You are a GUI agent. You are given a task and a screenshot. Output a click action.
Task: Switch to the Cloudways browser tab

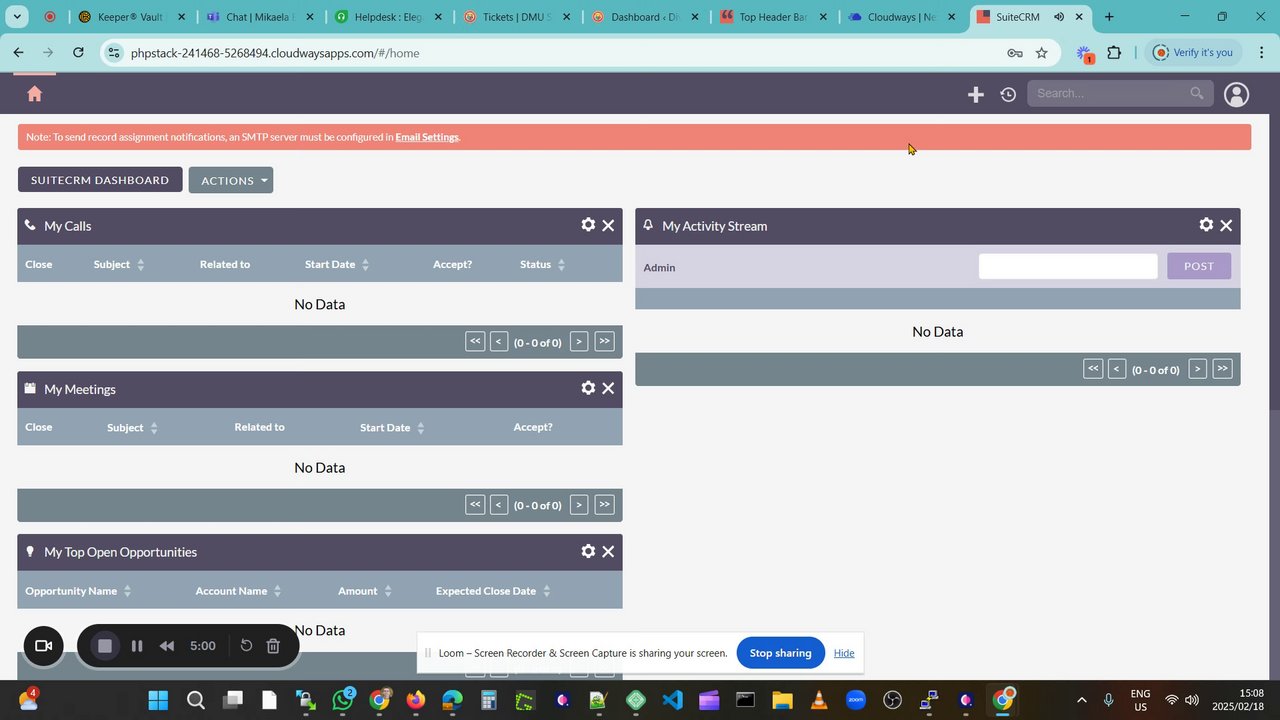click(x=904, y=17)
